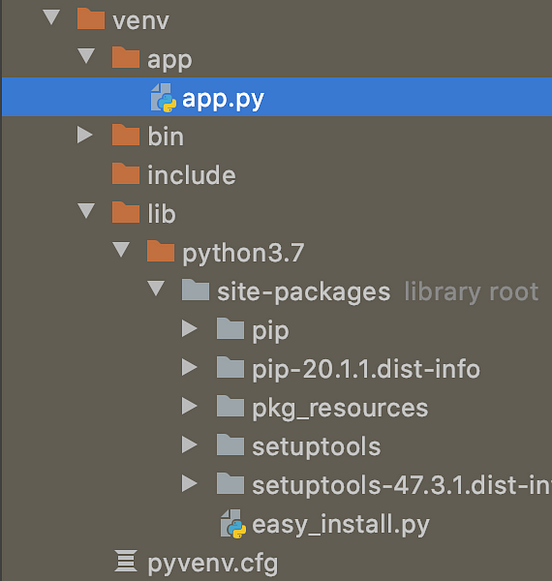552x581 pixels.
Task: Click the config file icon for pyvenv.cfg
Action: (x=126, y=561)
